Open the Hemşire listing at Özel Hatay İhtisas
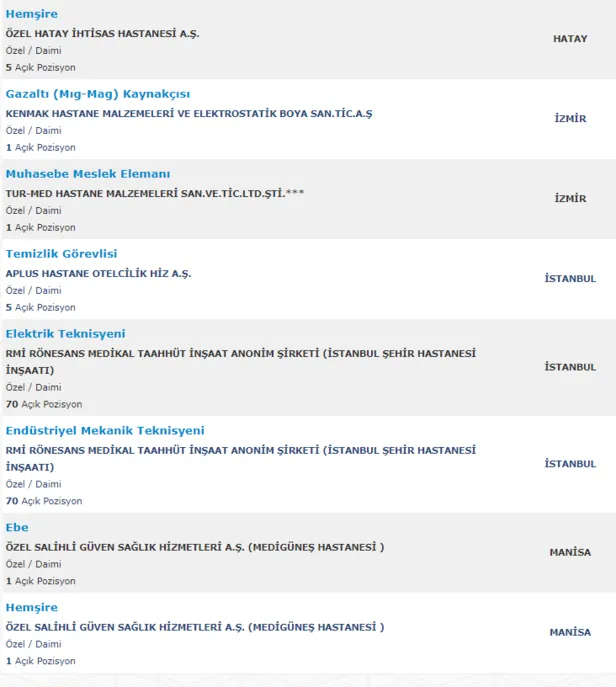This screenshot has height=687, width=616. tap(31, 14)
